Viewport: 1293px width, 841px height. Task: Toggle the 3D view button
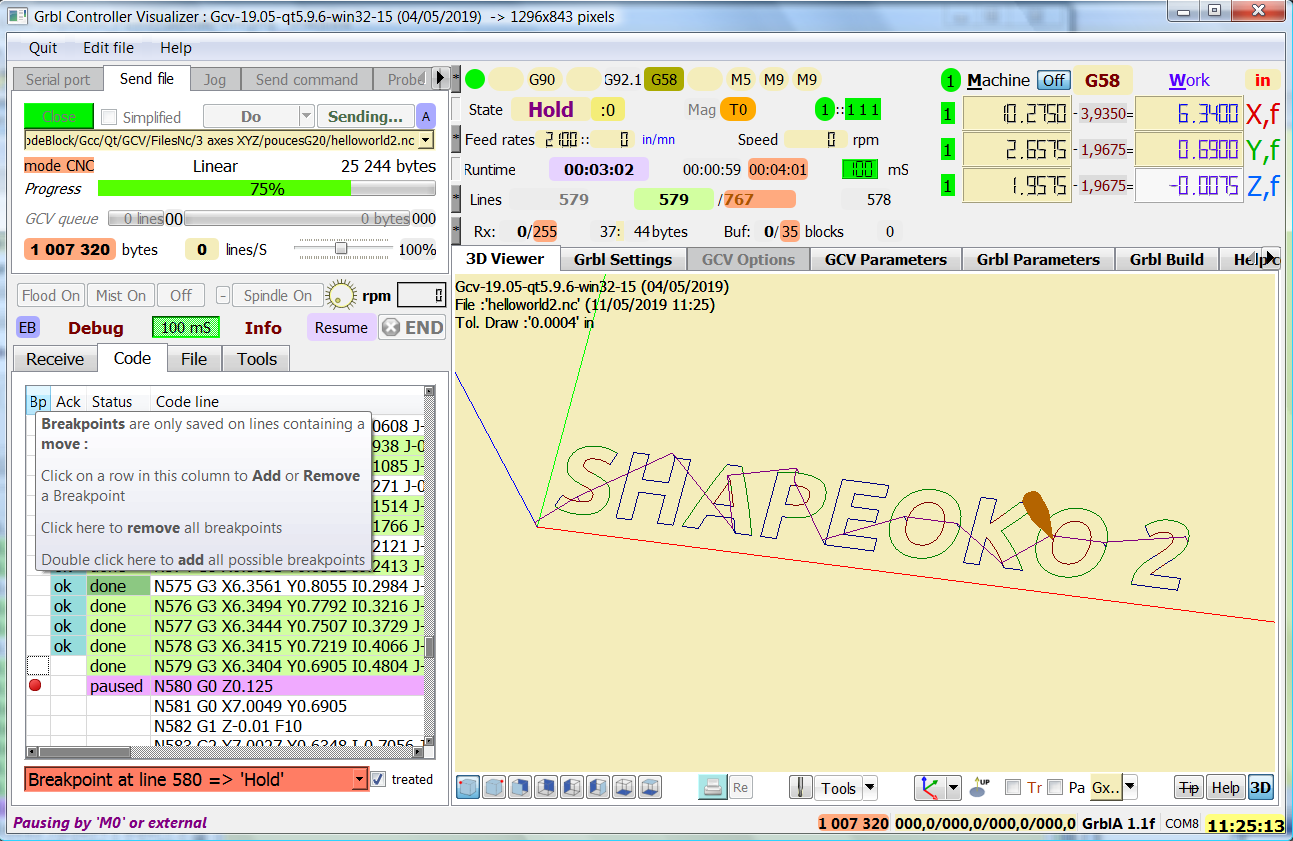click(1261, 788)
